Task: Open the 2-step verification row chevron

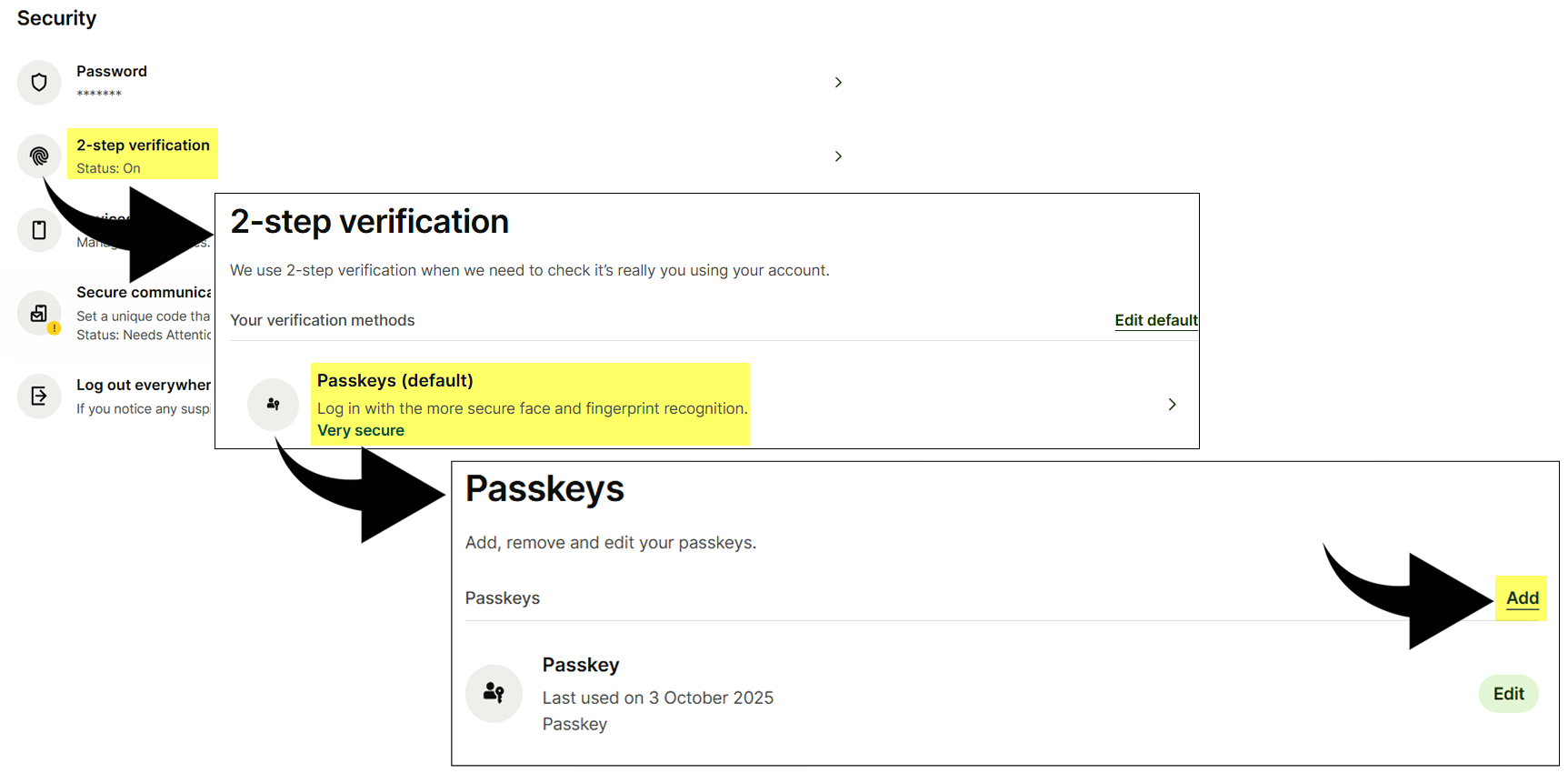Action: tap(838, 156)
